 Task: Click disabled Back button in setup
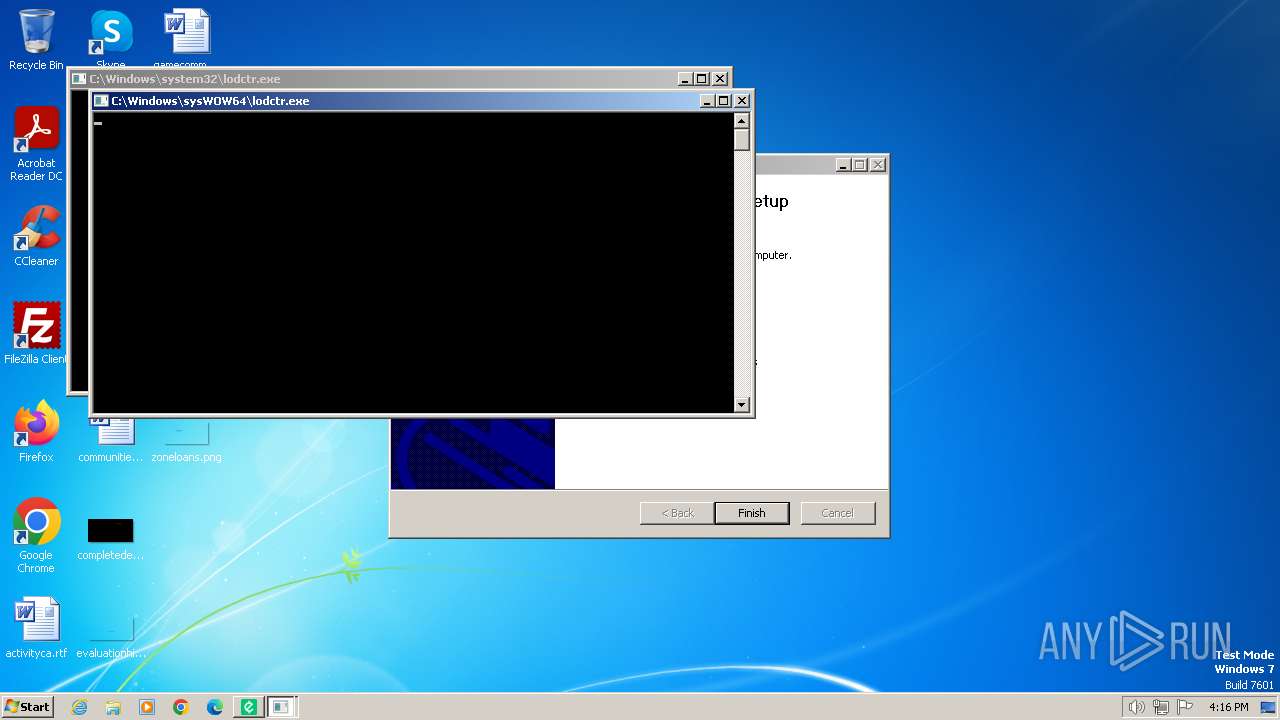click(677, 513)
